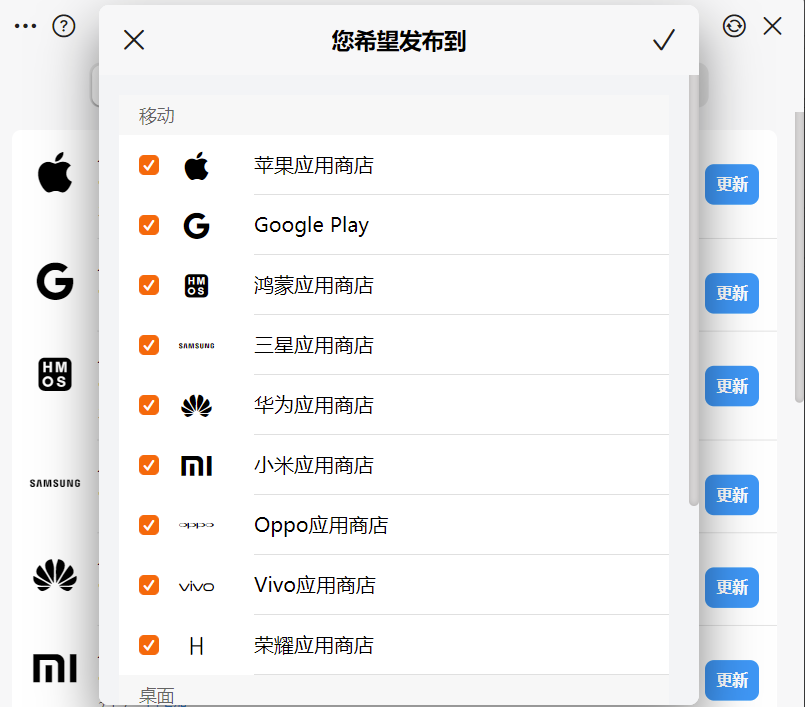The height and width of the screenshot is (707, 805).
Task: Click the Apple logo in dialog list
Action: 196,166
